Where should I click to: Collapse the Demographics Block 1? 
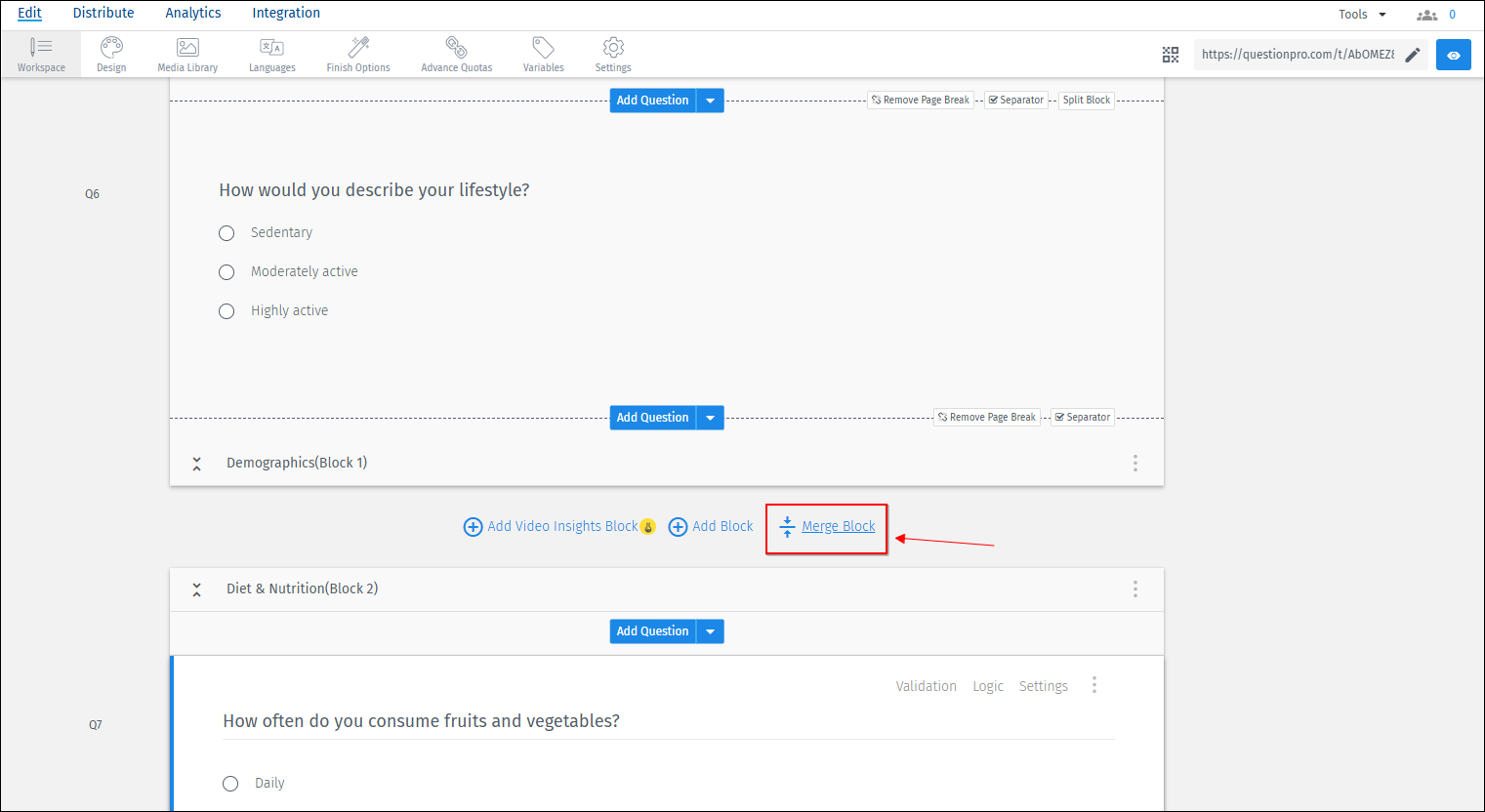coord(196,463)
